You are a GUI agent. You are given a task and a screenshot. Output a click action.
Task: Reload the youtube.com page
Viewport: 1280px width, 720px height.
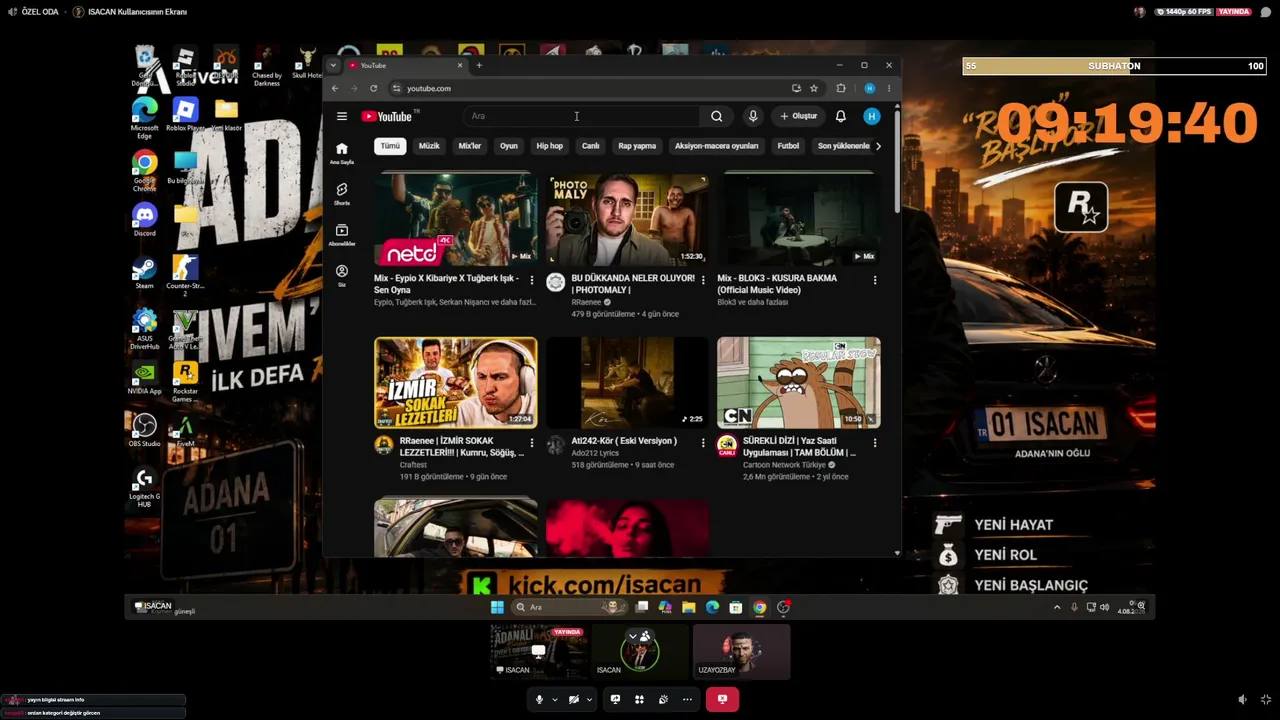pyautogui.click(x=374, y=88)
